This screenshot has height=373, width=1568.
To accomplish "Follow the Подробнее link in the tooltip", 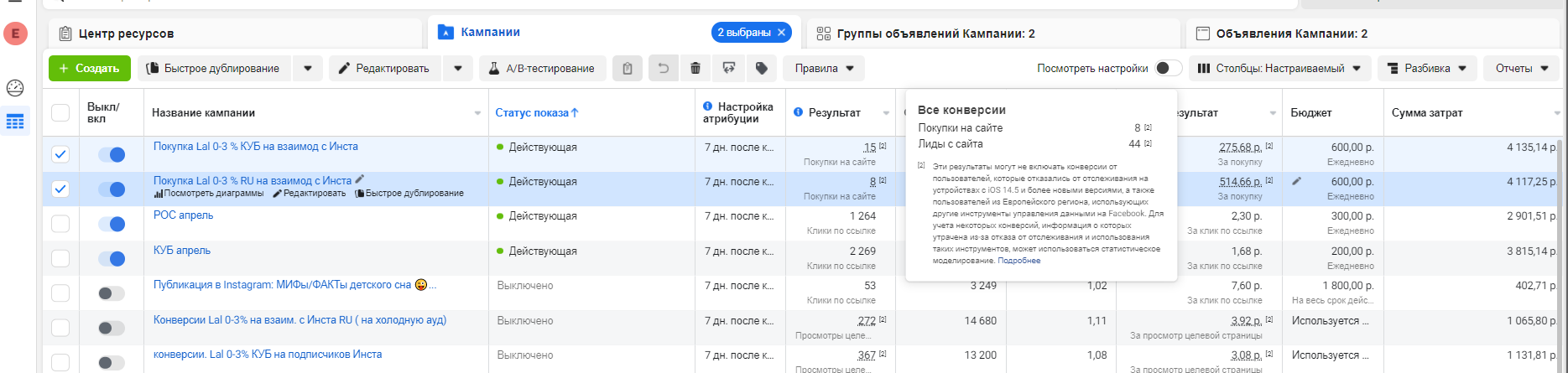I will [x=1018, y=261].
